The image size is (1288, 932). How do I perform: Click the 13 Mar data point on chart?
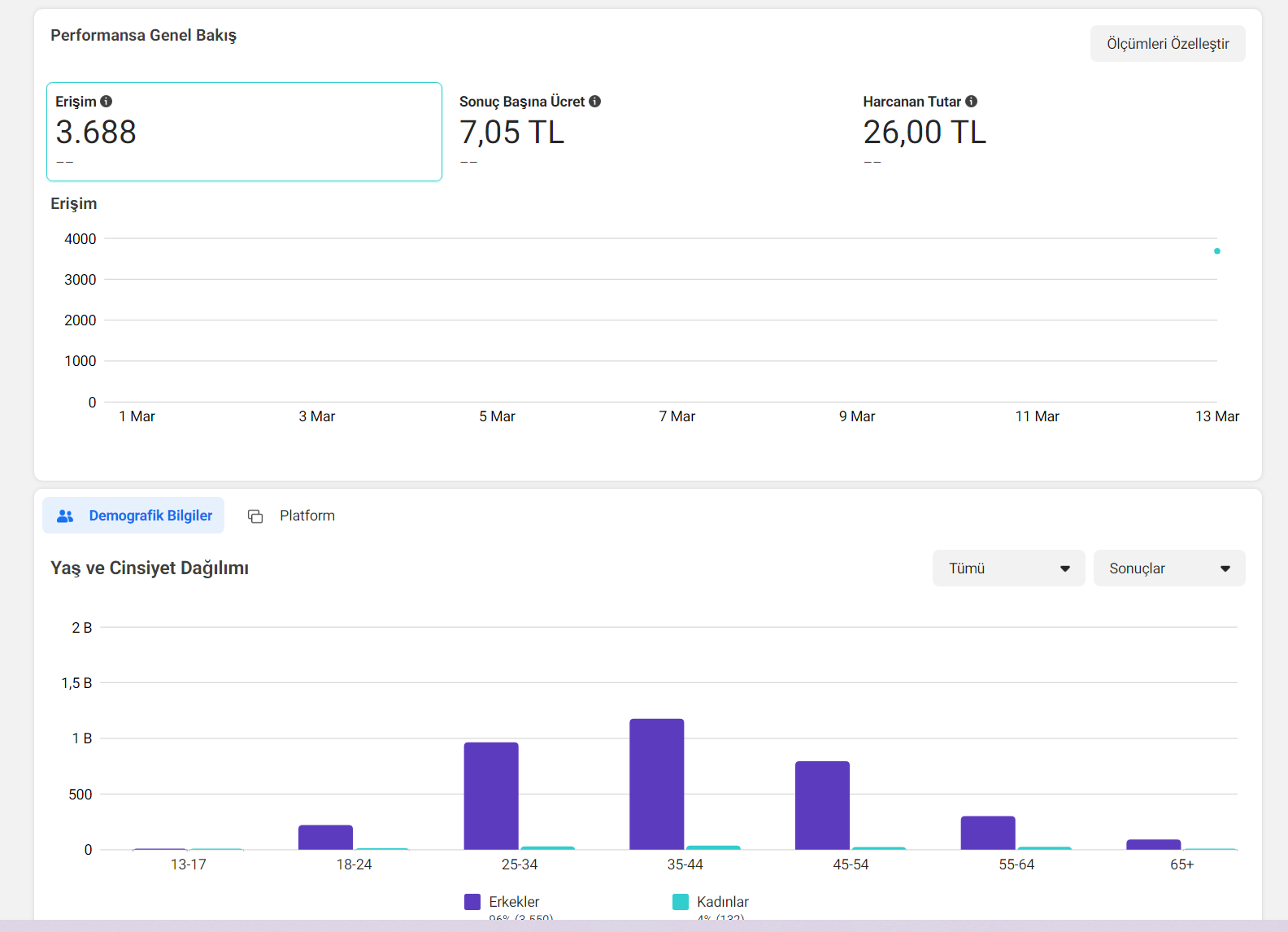click(1217, 251)
